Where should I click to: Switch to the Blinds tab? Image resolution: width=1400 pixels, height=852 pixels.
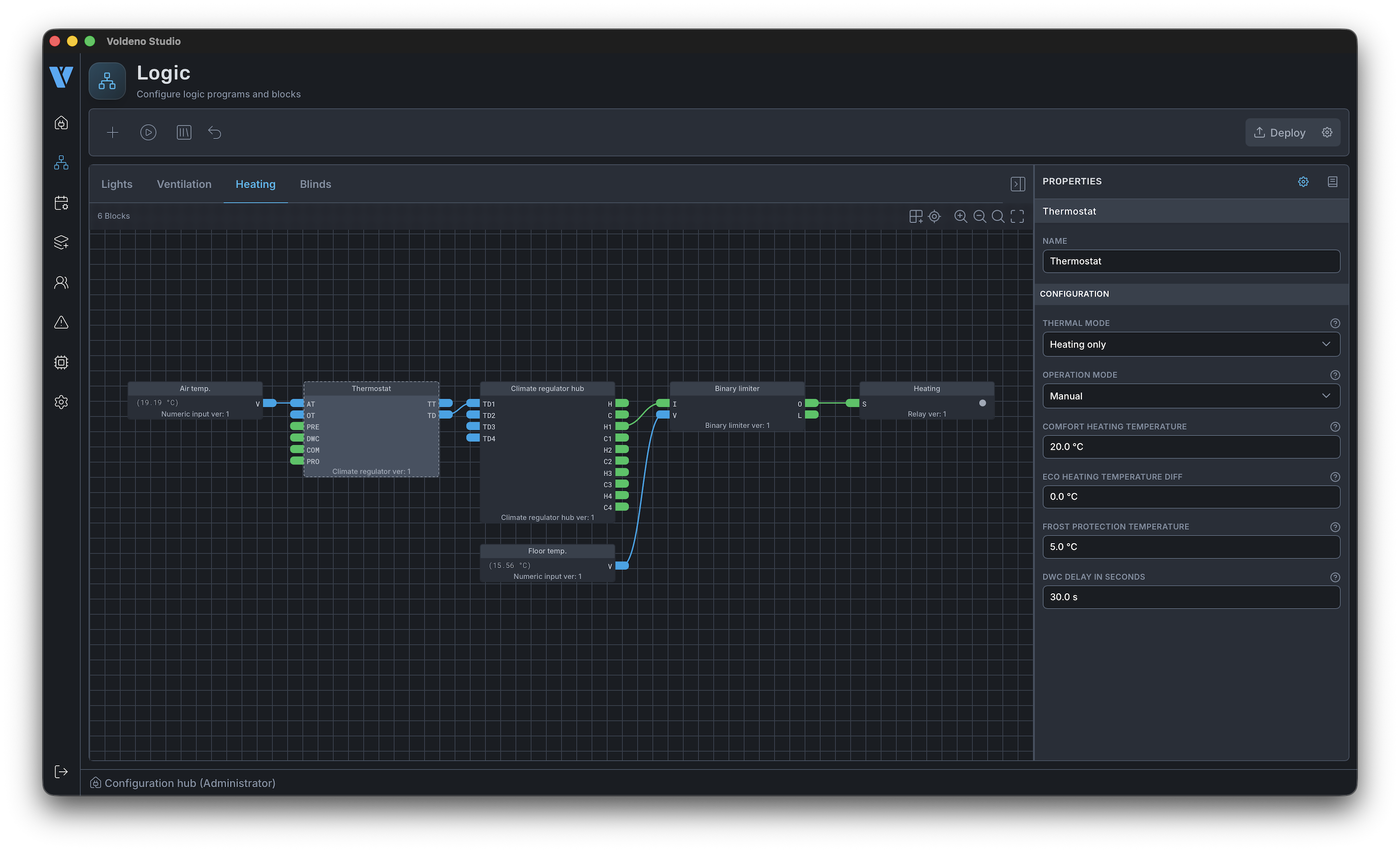click(316, 184)
